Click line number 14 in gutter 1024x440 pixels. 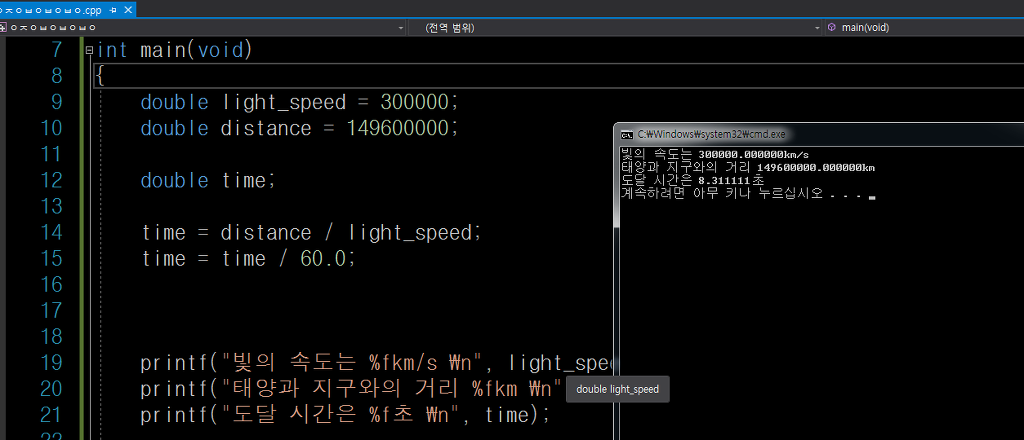(x=51, y=232)
